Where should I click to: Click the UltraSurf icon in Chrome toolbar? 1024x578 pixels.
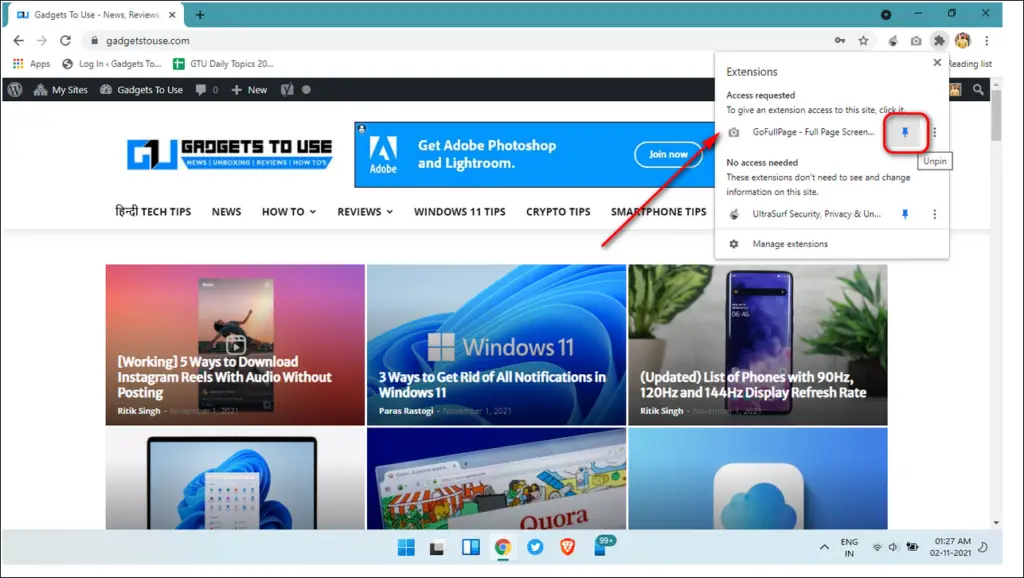pyautogui.click(x=893, y=40)
